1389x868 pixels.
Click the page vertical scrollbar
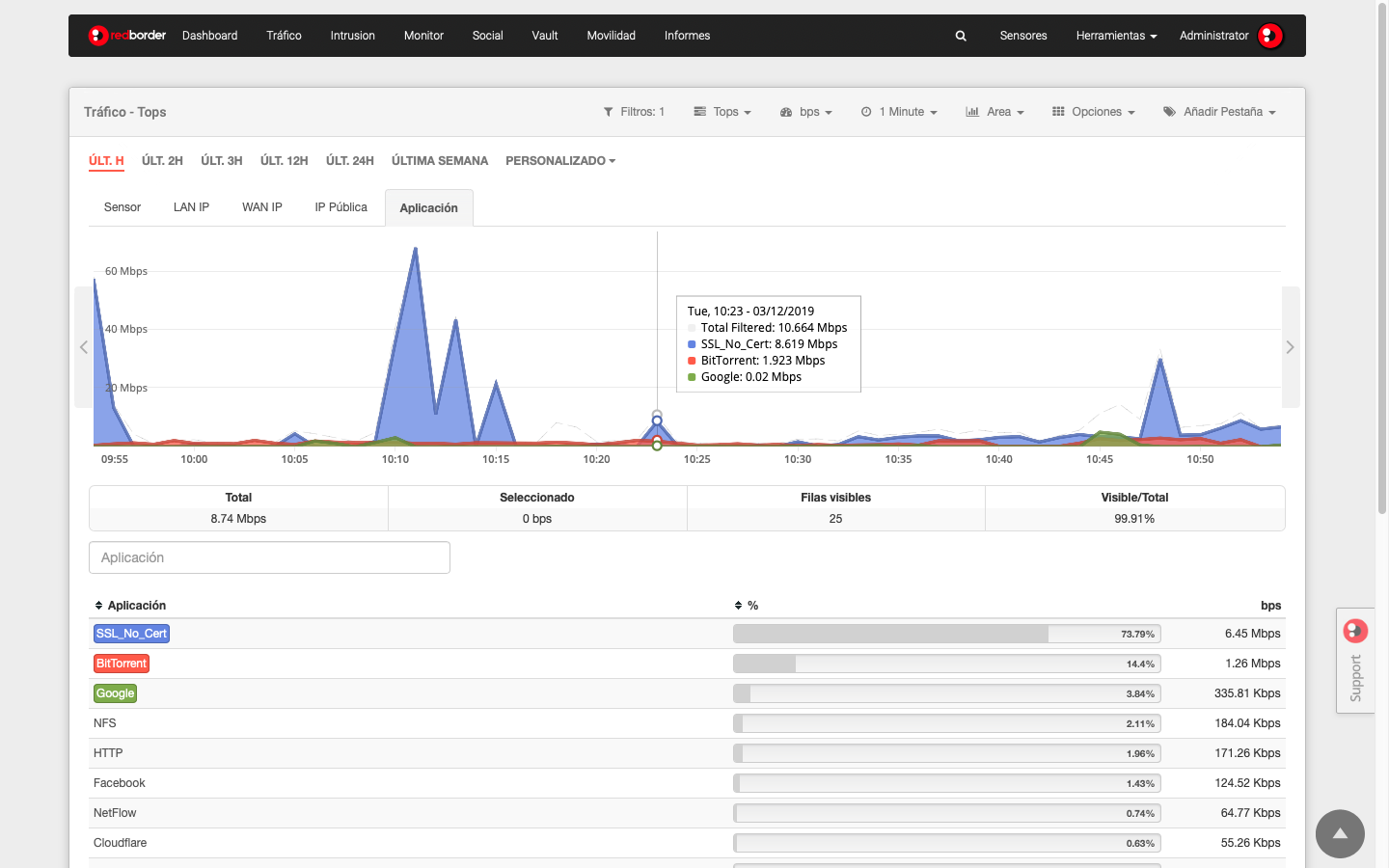pyautogui.click(x=1382, y=260)
